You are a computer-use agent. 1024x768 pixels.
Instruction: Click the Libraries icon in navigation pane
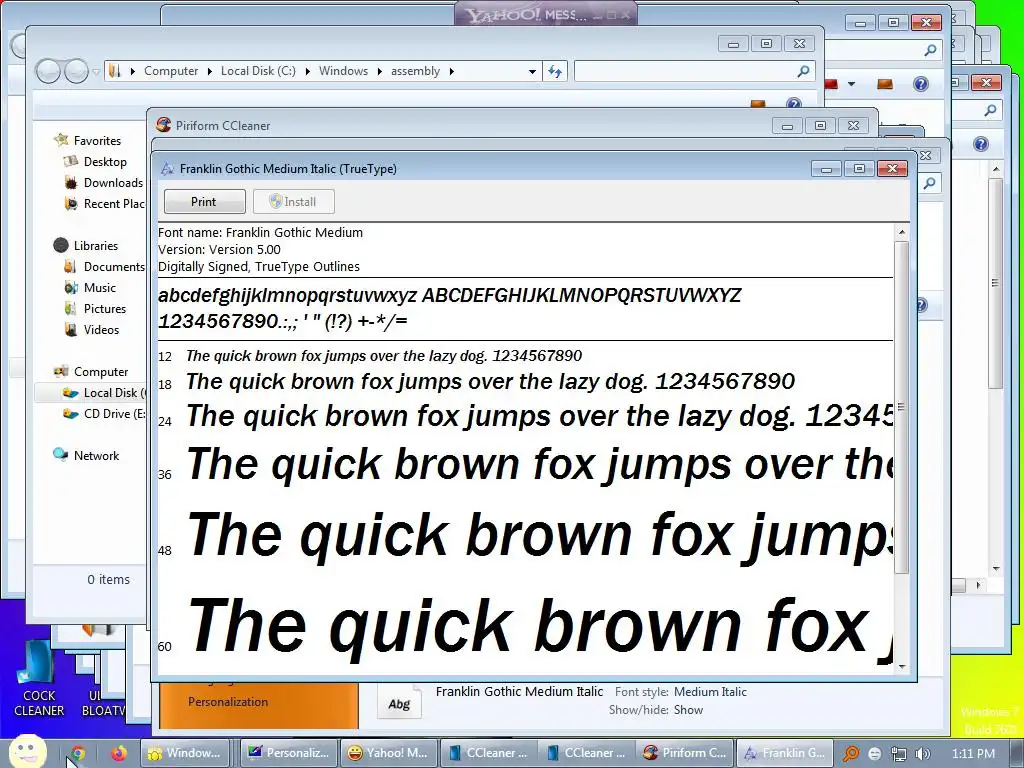pos(61,245)
